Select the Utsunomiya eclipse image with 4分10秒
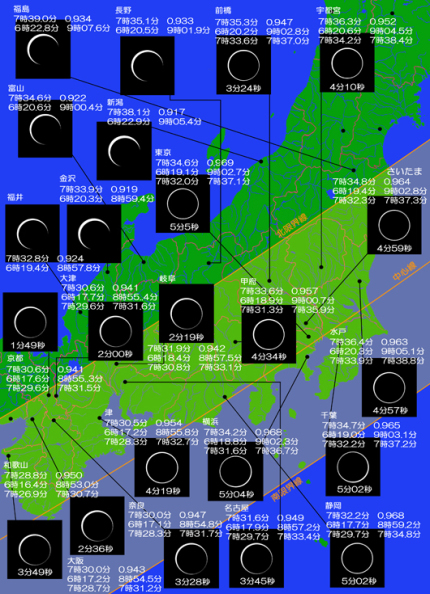The height and width of the screenshot is (594, 430). [347, 63]
